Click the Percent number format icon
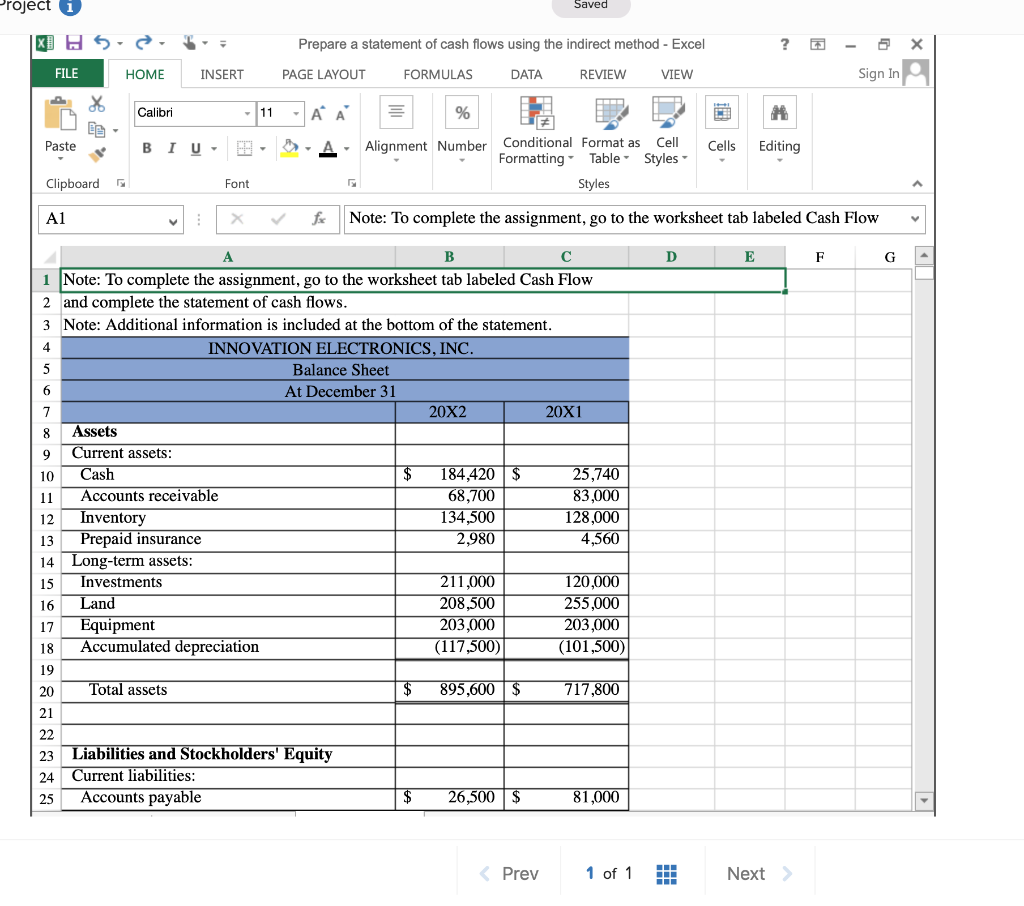Viewport: 1024px width, 906px height. (461, 112)
